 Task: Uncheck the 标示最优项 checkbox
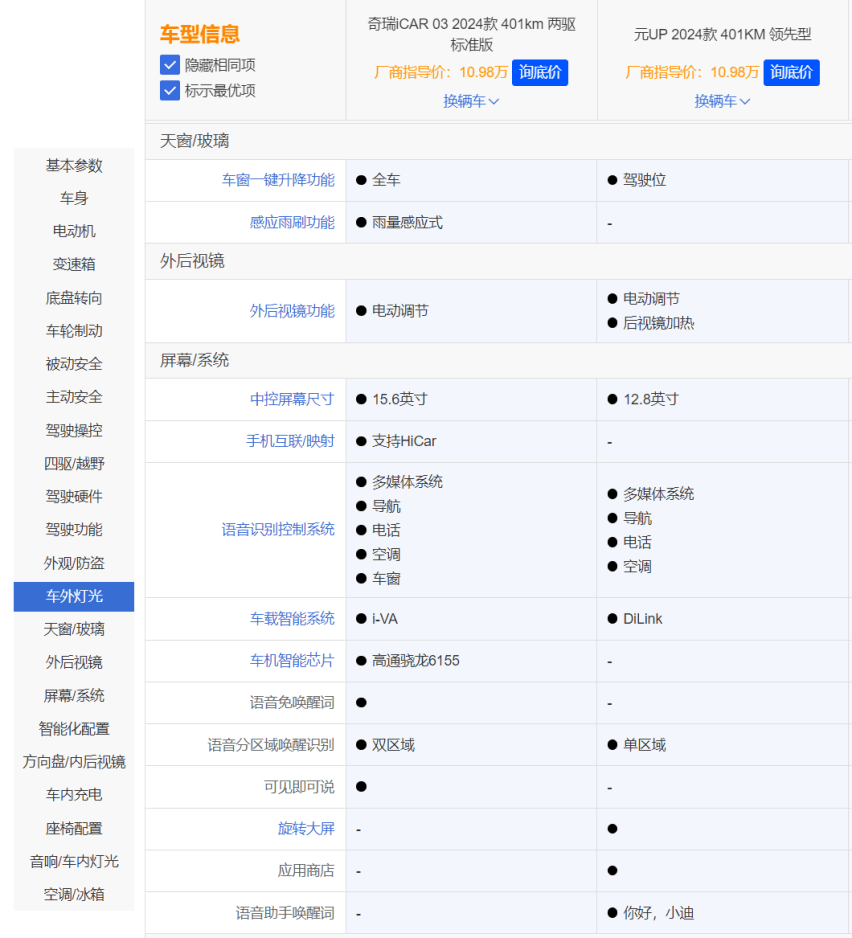[x=170, y=90]
